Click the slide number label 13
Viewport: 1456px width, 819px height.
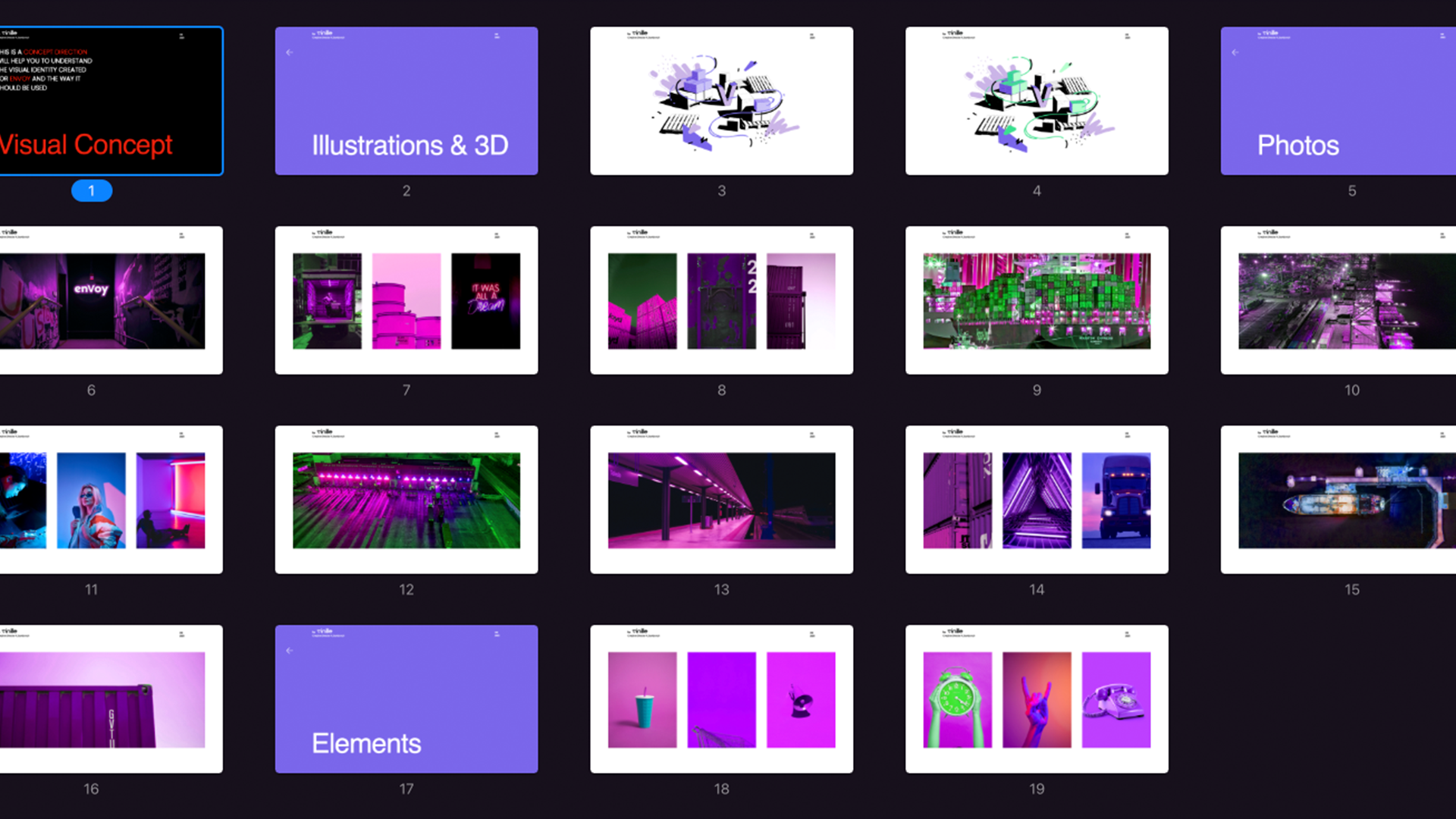(x=721, y=590)
